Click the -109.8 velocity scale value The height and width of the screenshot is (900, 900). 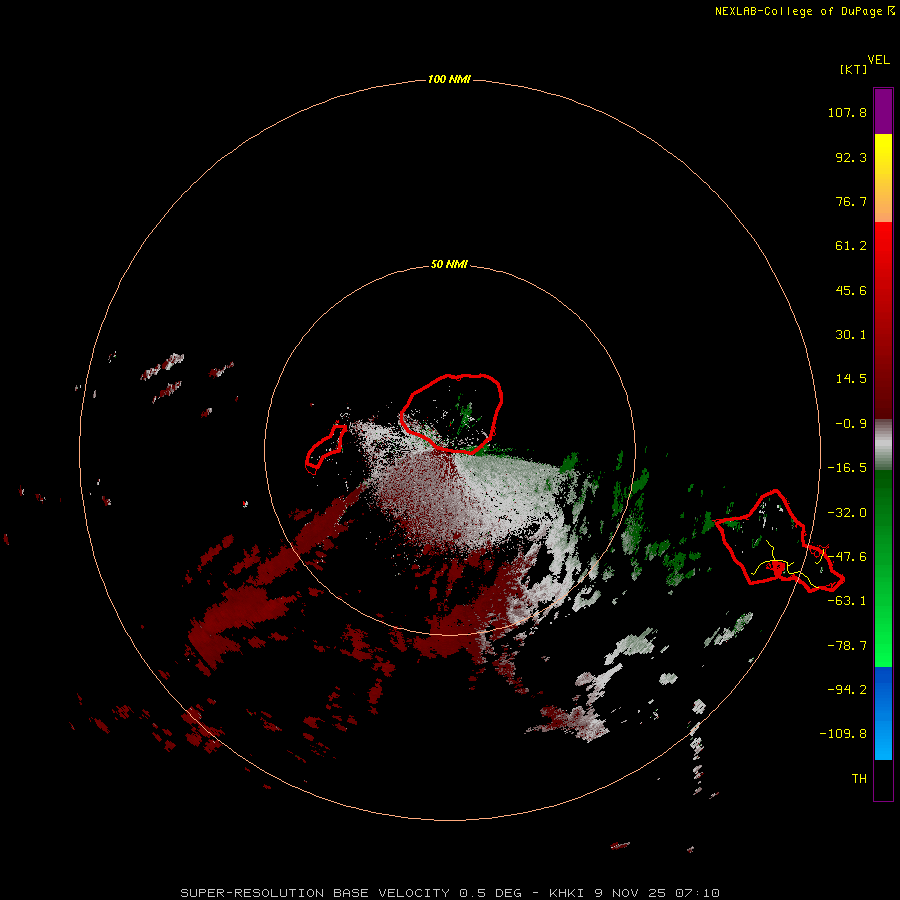843,734
